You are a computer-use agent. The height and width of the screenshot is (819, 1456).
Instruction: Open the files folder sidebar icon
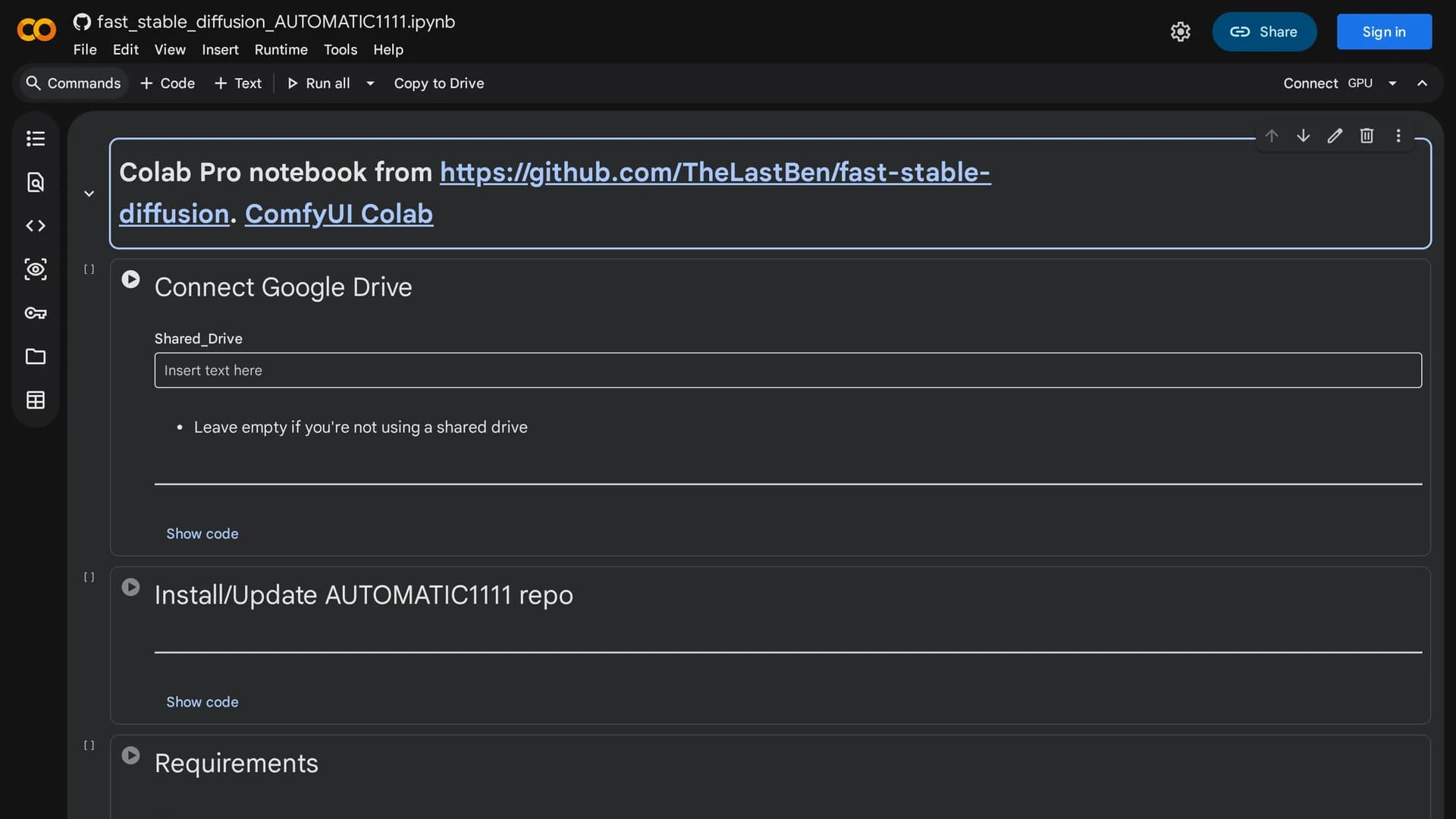tap(36, 356)
